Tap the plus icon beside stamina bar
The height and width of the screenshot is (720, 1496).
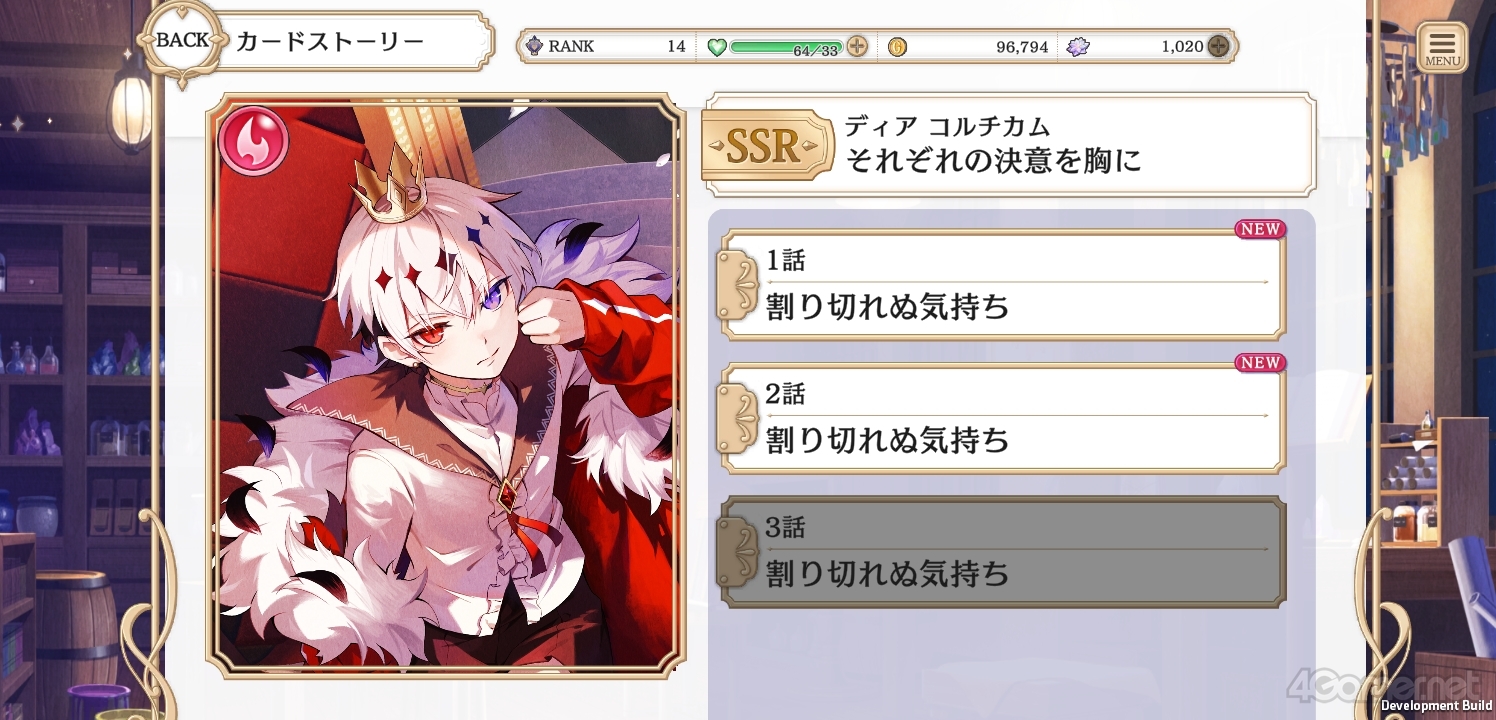click(x=857, y=46)
